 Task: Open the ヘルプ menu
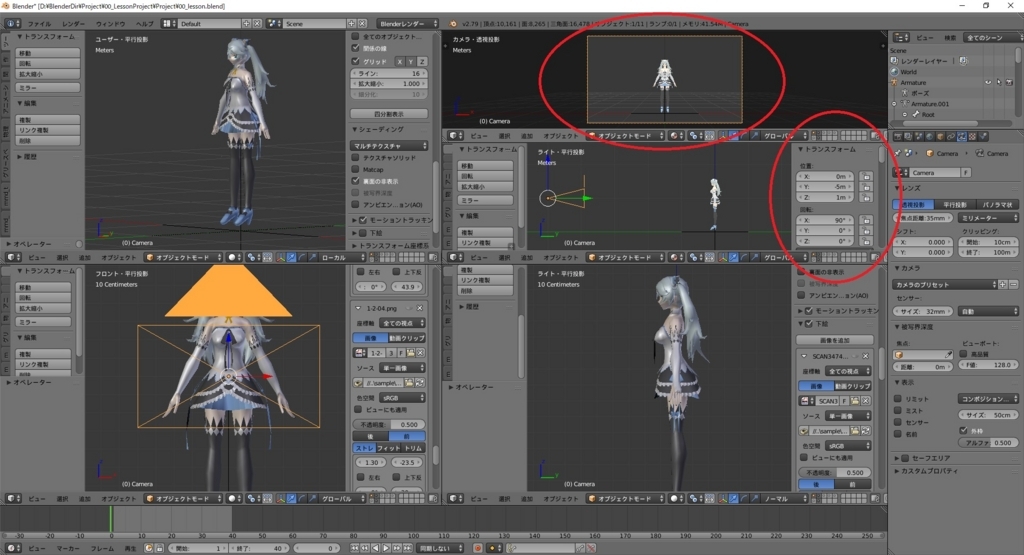coord(144,24)
